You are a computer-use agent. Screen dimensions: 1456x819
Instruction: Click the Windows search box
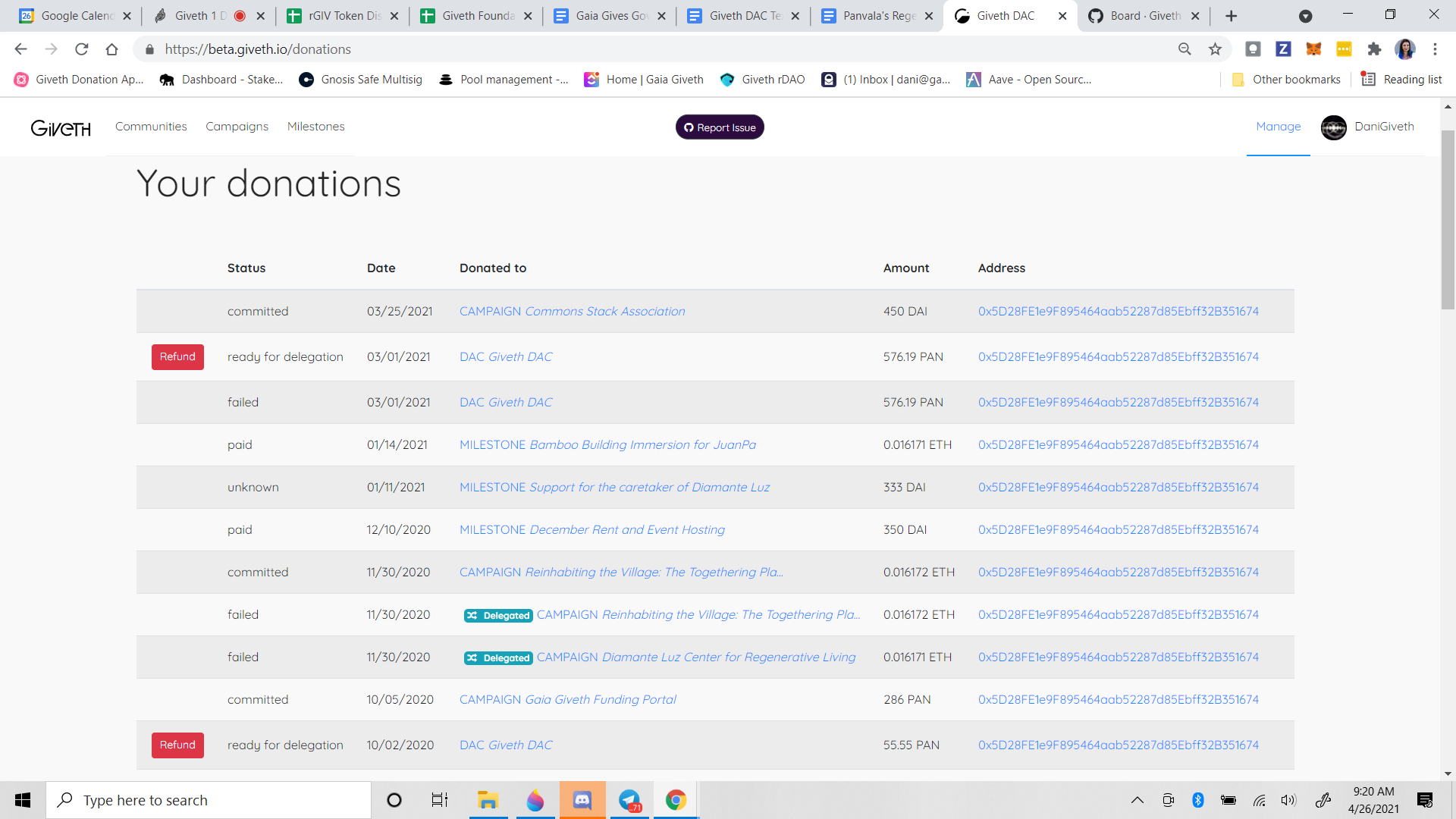pyautogui.click(x=209, y=800)
